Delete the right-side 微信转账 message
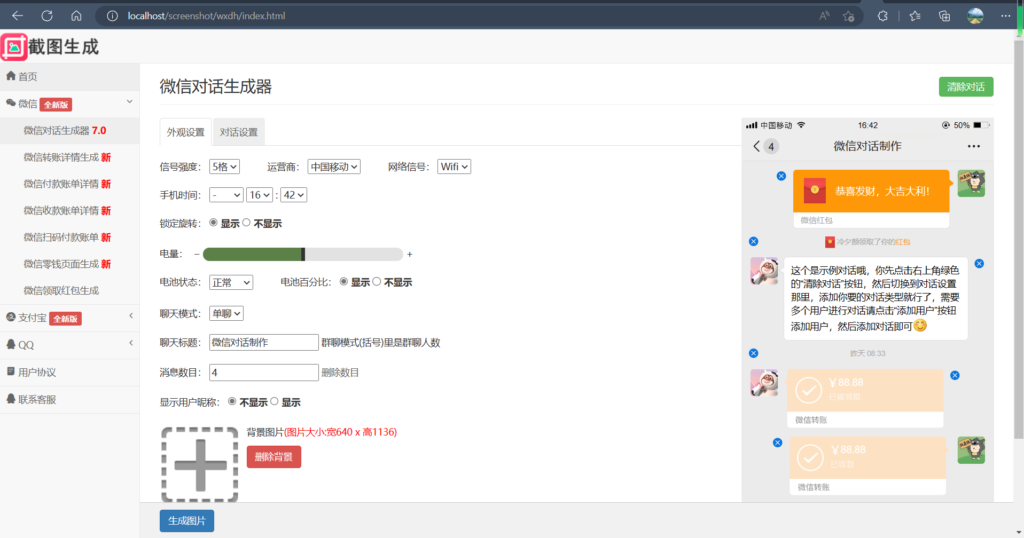Image resolution: width=1024 pixels, height=538 pixels. 777,443
